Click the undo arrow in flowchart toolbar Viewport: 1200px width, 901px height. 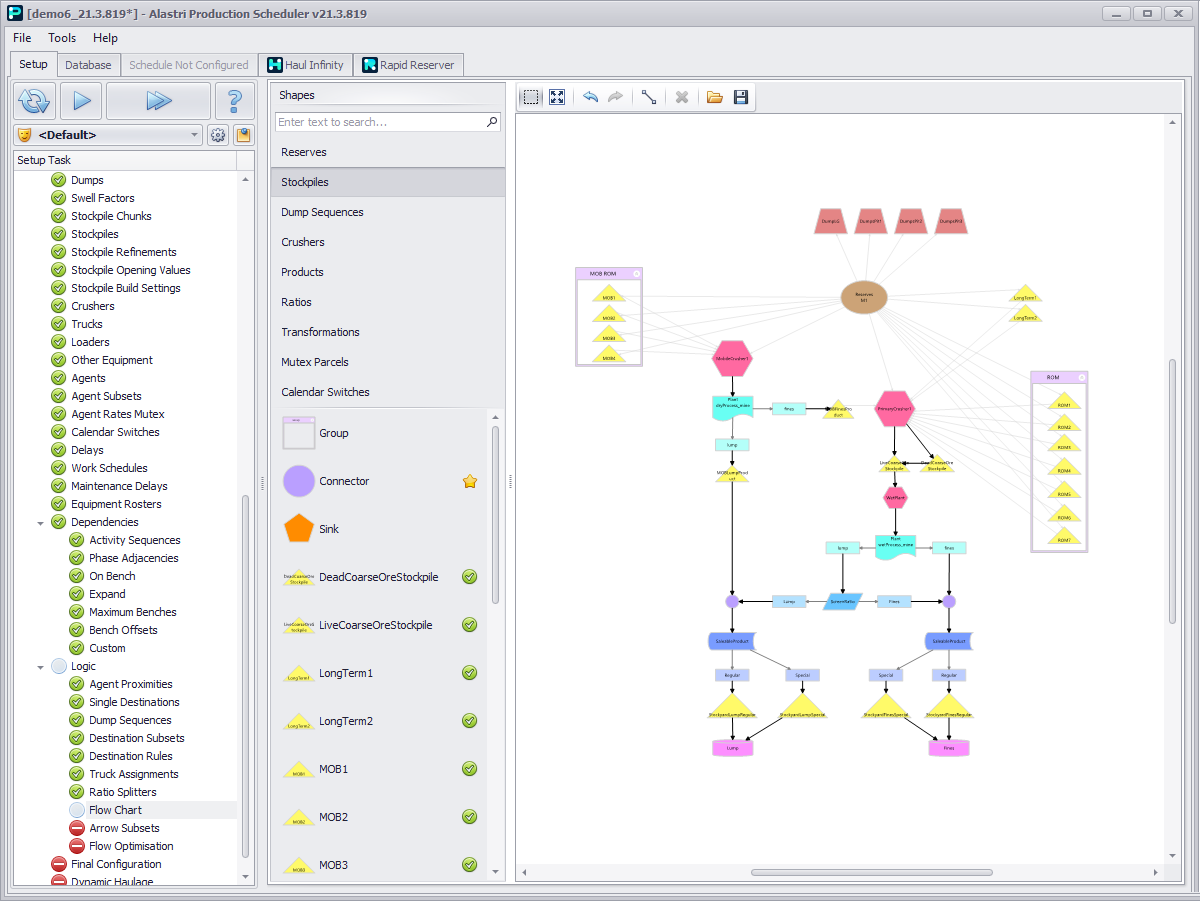pos(590,97)
